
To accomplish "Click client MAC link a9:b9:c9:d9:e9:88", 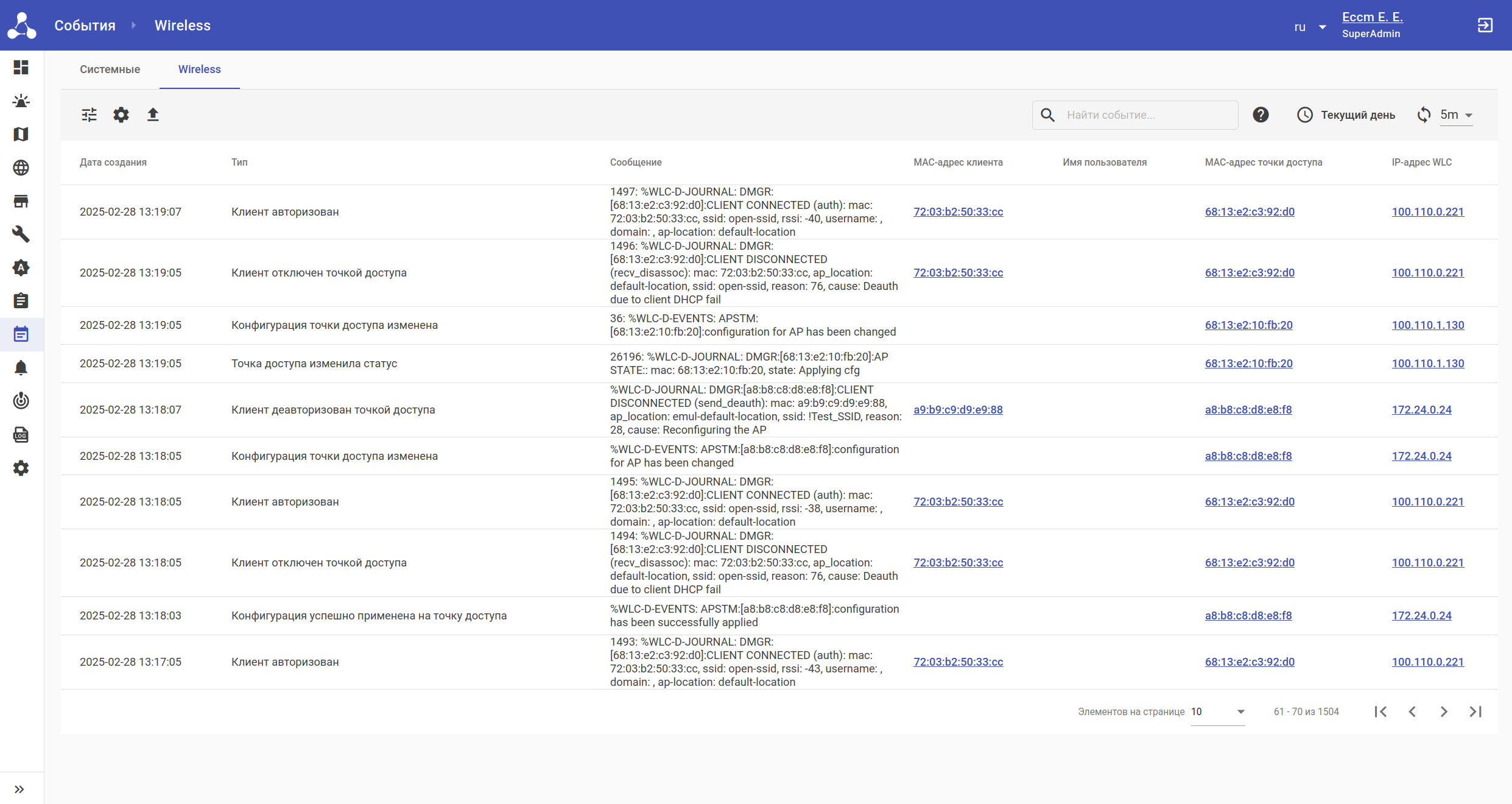I will coord(958,410).
